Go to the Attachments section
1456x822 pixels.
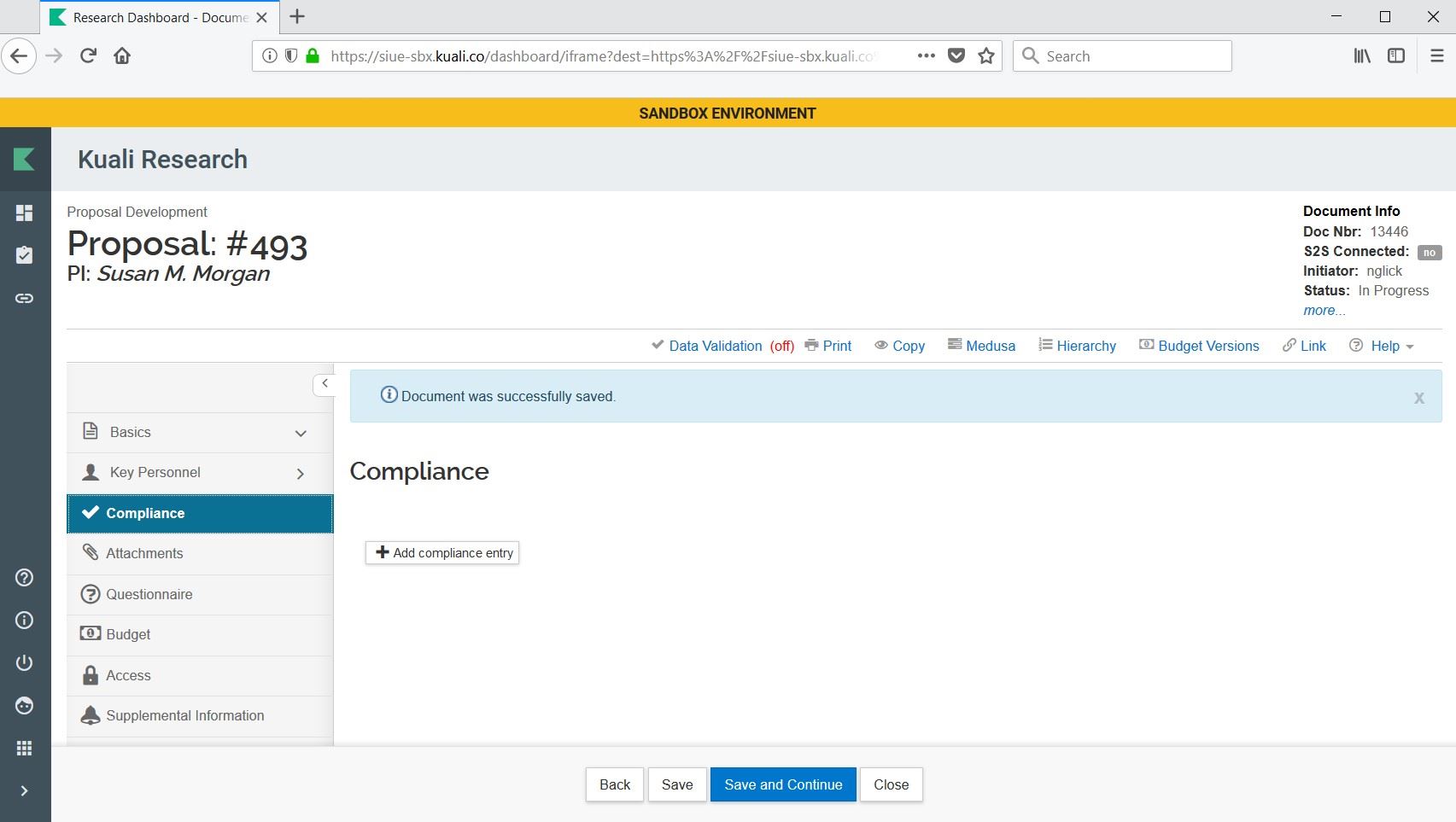144,553
